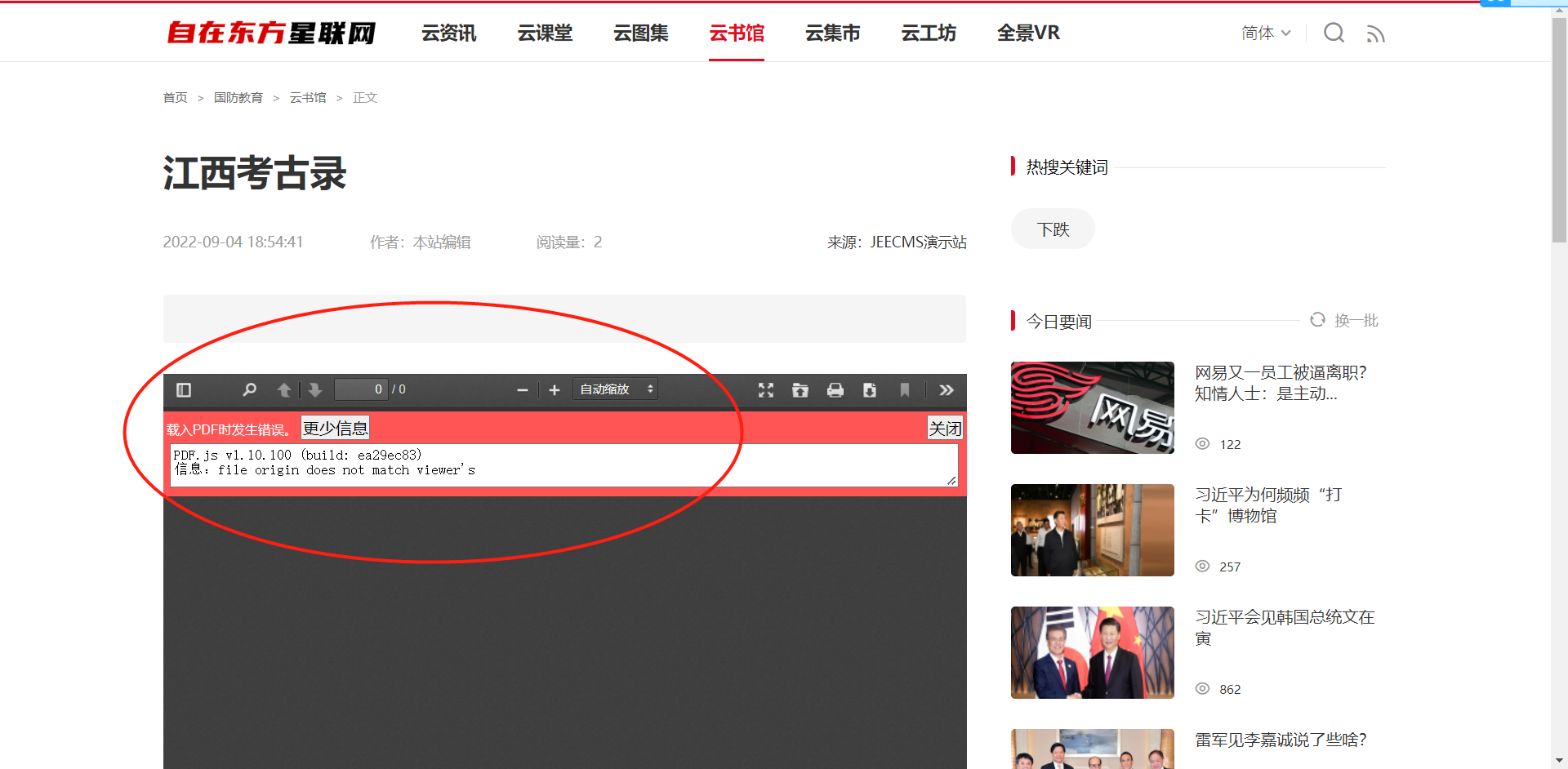Click the open file icon in PDF toolbar
Image resolution: width=1568 pixels, height=769 pixels.
point(800,390)
